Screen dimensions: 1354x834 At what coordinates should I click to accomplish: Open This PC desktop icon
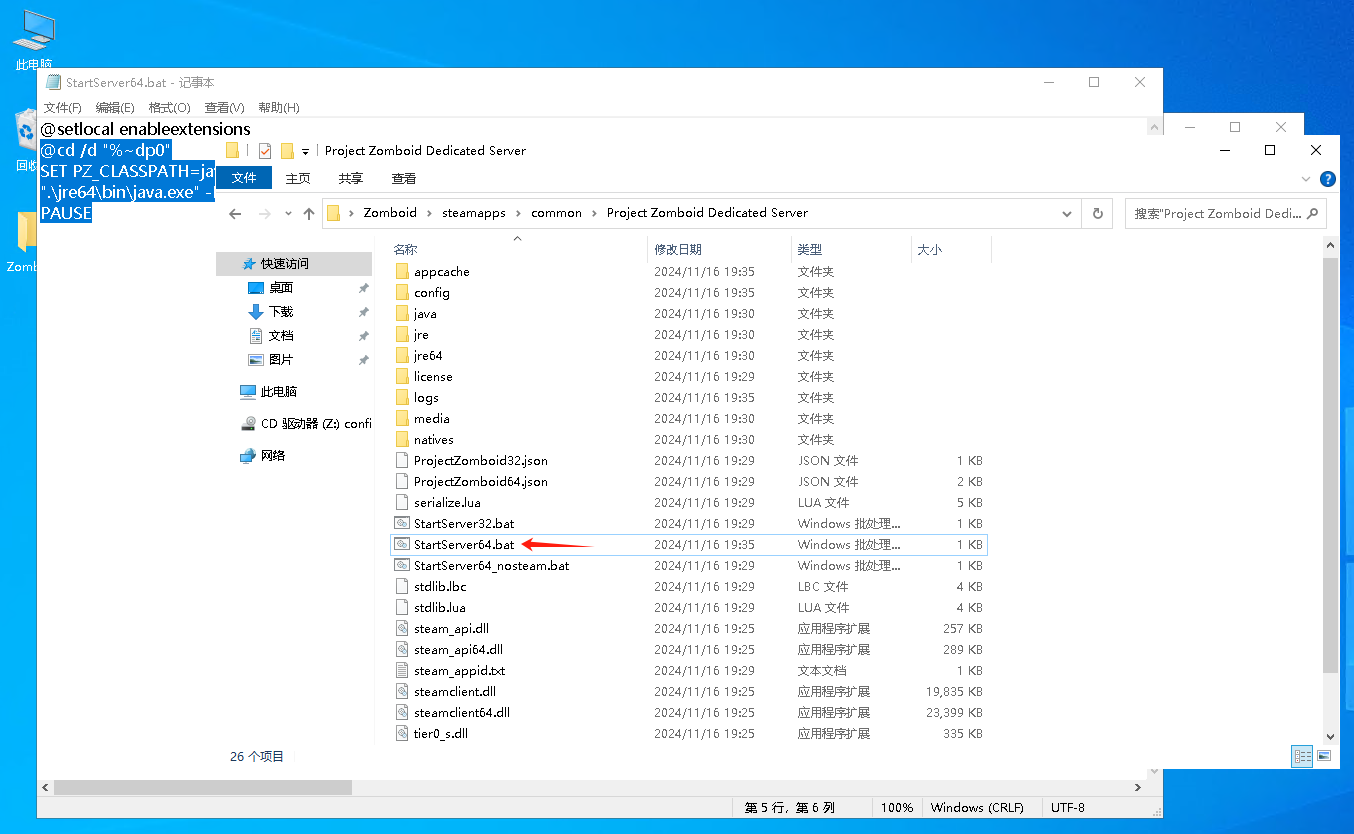(x=34, y=40)
